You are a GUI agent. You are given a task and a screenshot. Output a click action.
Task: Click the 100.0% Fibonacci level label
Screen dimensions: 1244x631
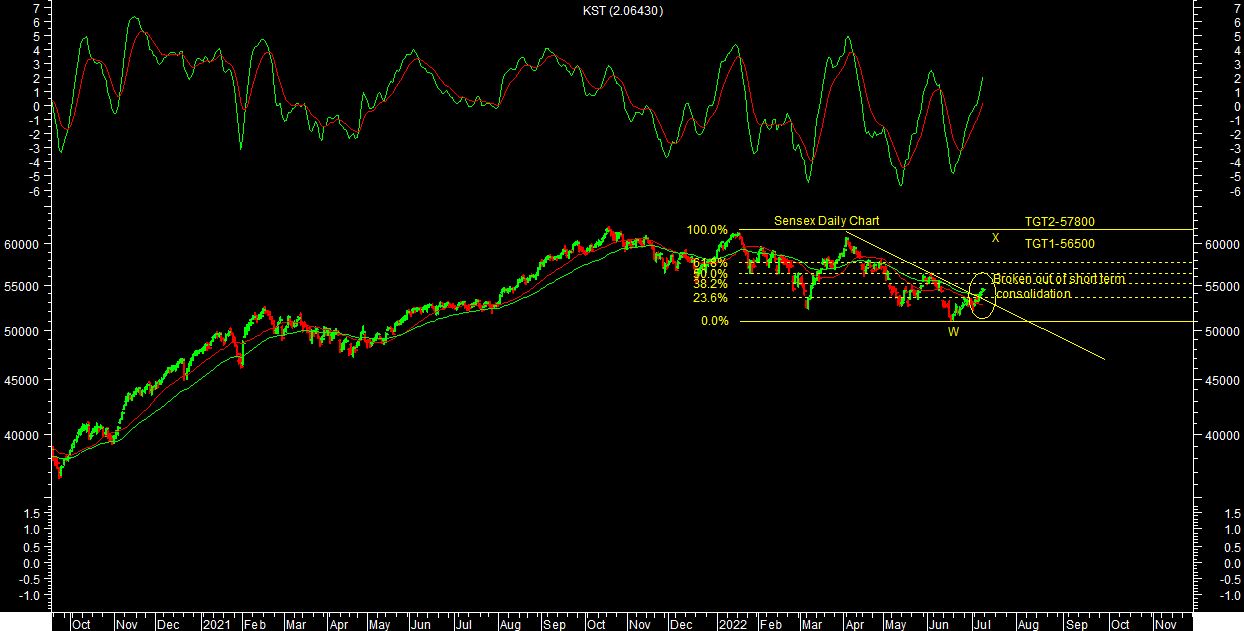coord(707,230)
